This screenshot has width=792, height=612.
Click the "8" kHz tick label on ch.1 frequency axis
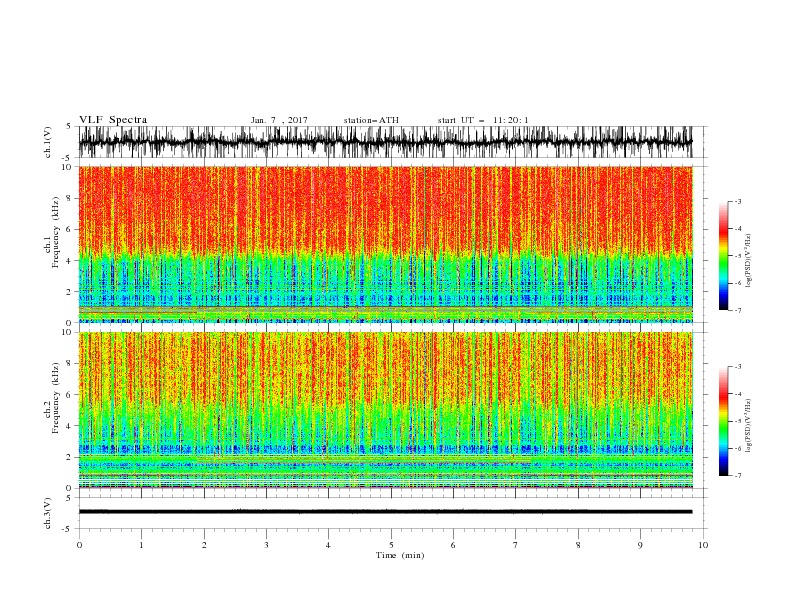[70, 198]
